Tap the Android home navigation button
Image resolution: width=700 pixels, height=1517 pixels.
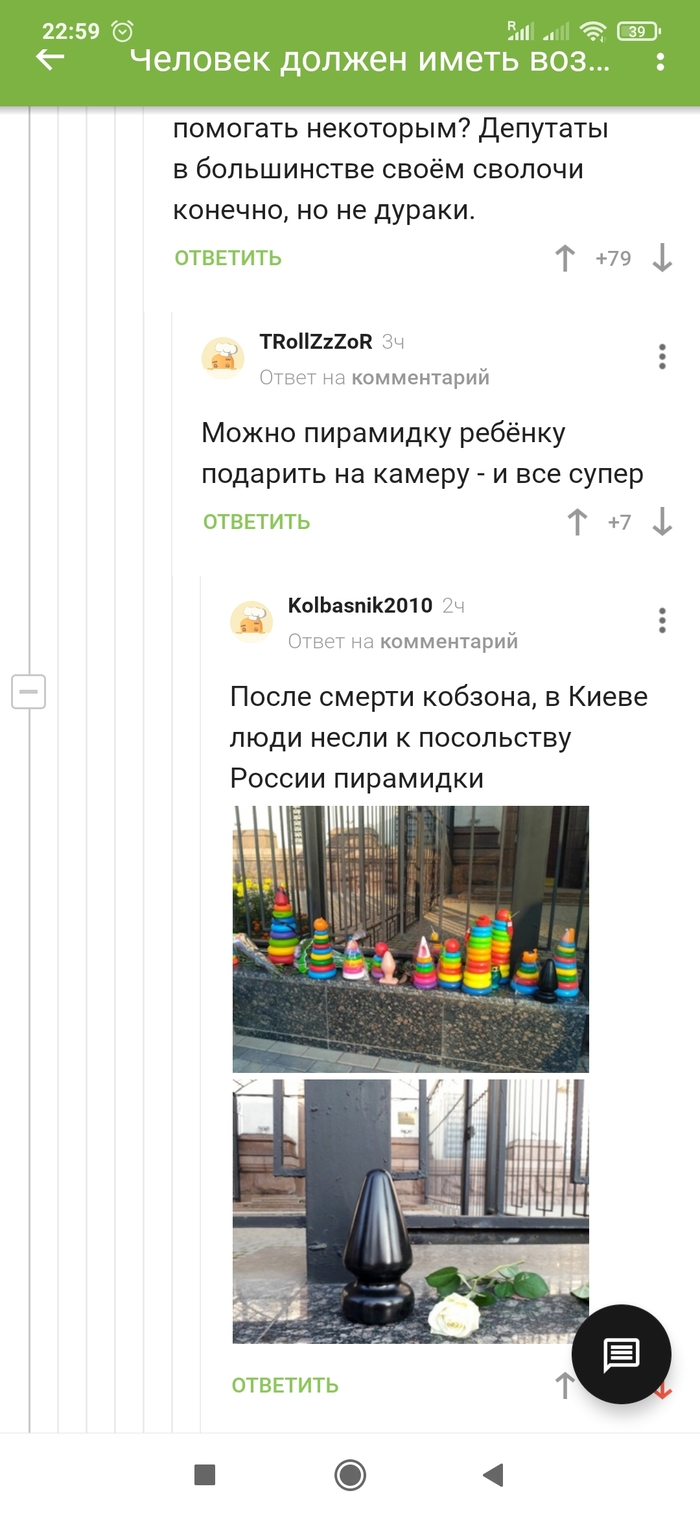click(x=350, y=1474)
